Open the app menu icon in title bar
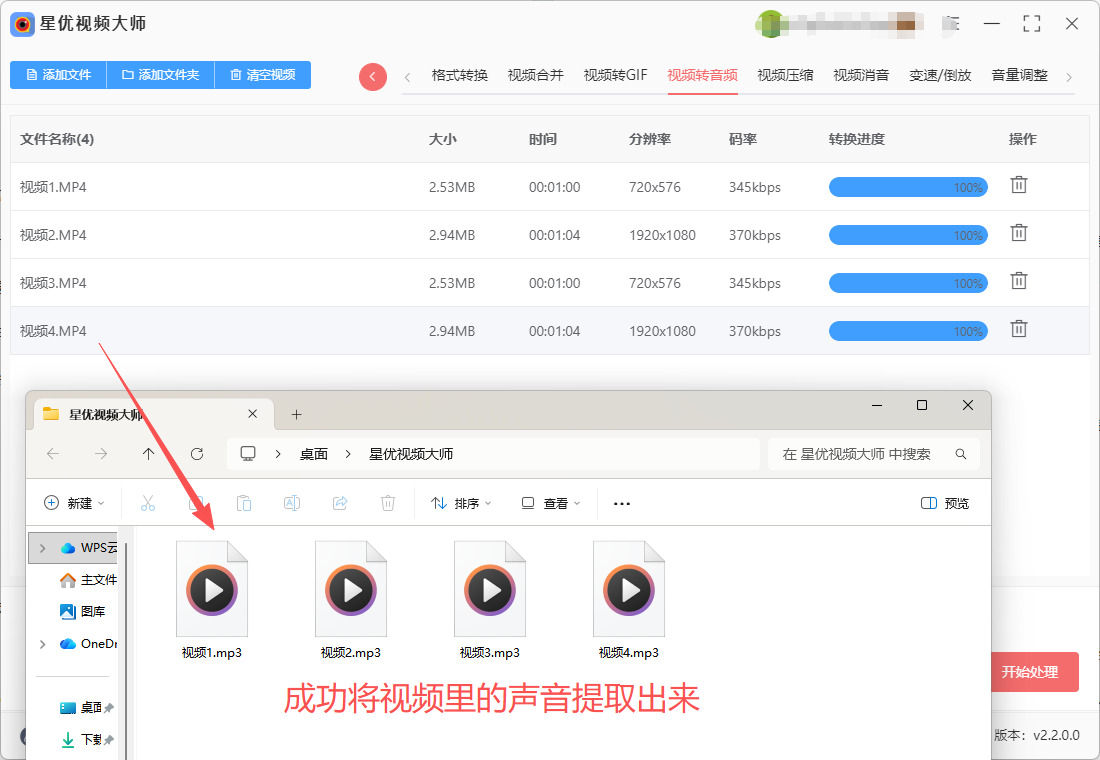Screen dimensions: 1100x760 pos(952,23)
